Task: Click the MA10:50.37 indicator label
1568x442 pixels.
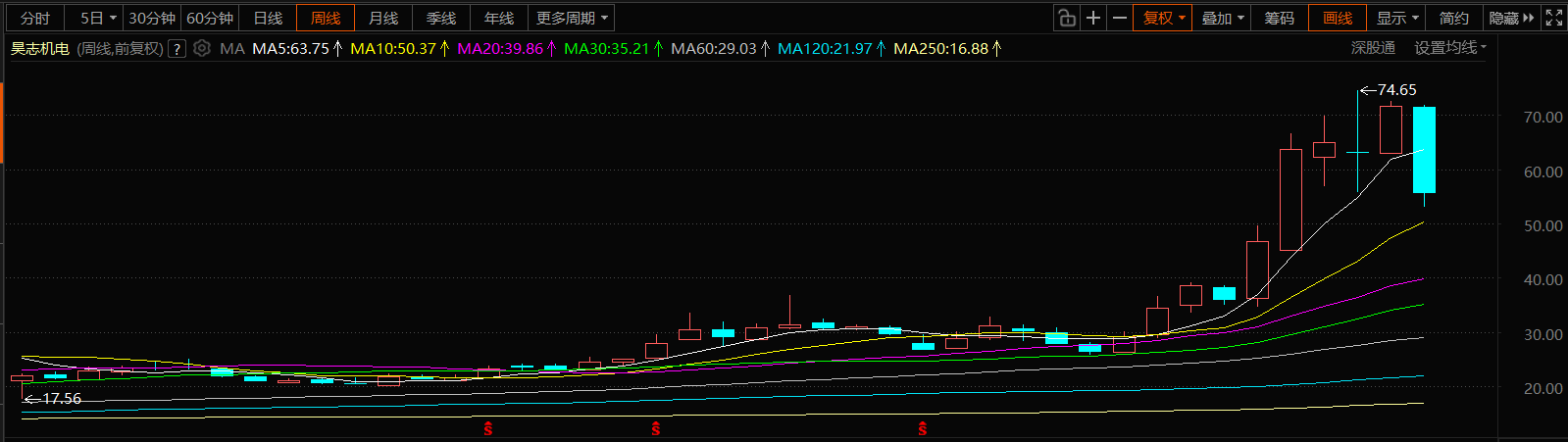Action: coord(400,48)
